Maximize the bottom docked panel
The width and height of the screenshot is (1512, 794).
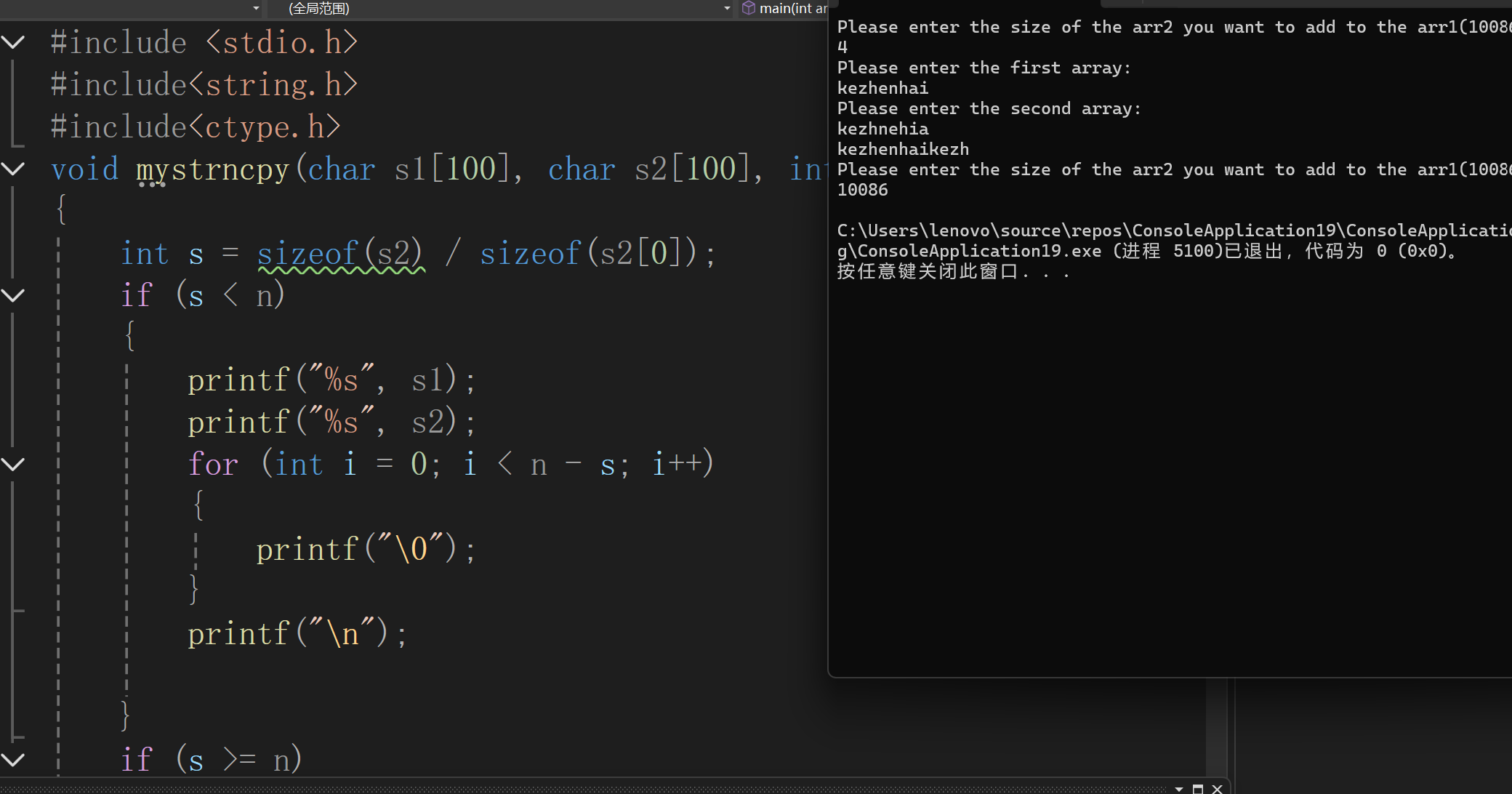click(x=1198, y=789)
